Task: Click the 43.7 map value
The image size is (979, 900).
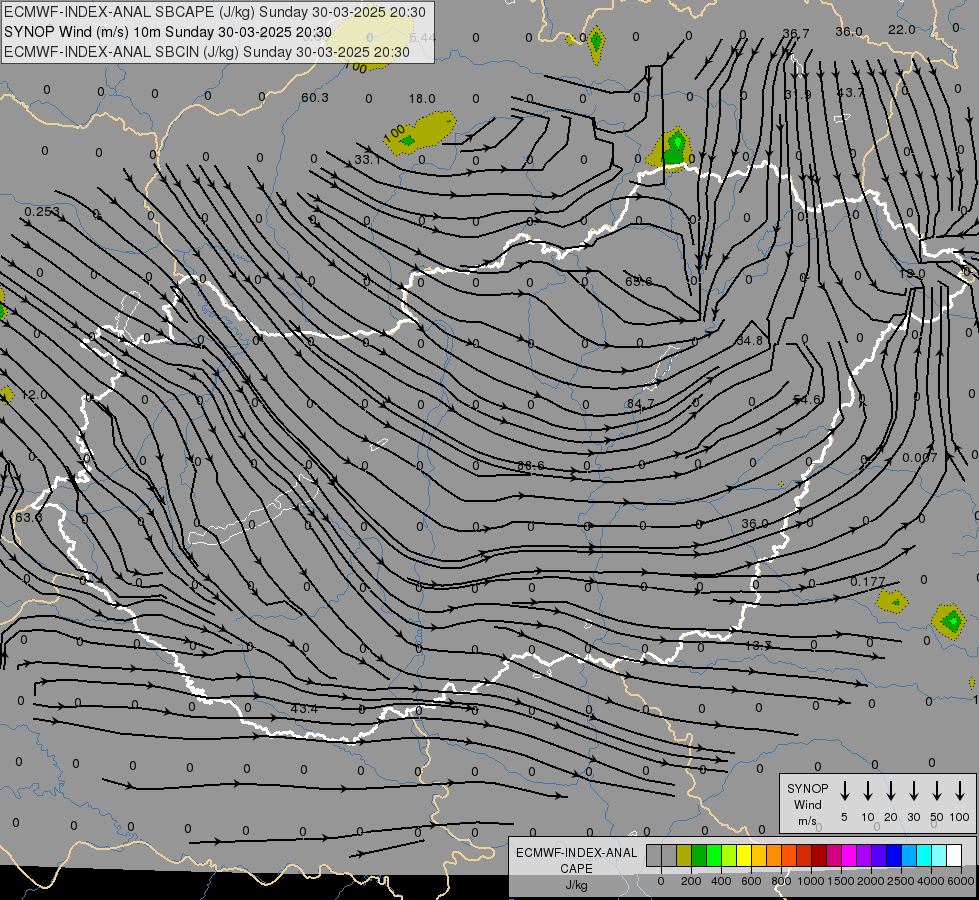Action: (x=850, y=92)
